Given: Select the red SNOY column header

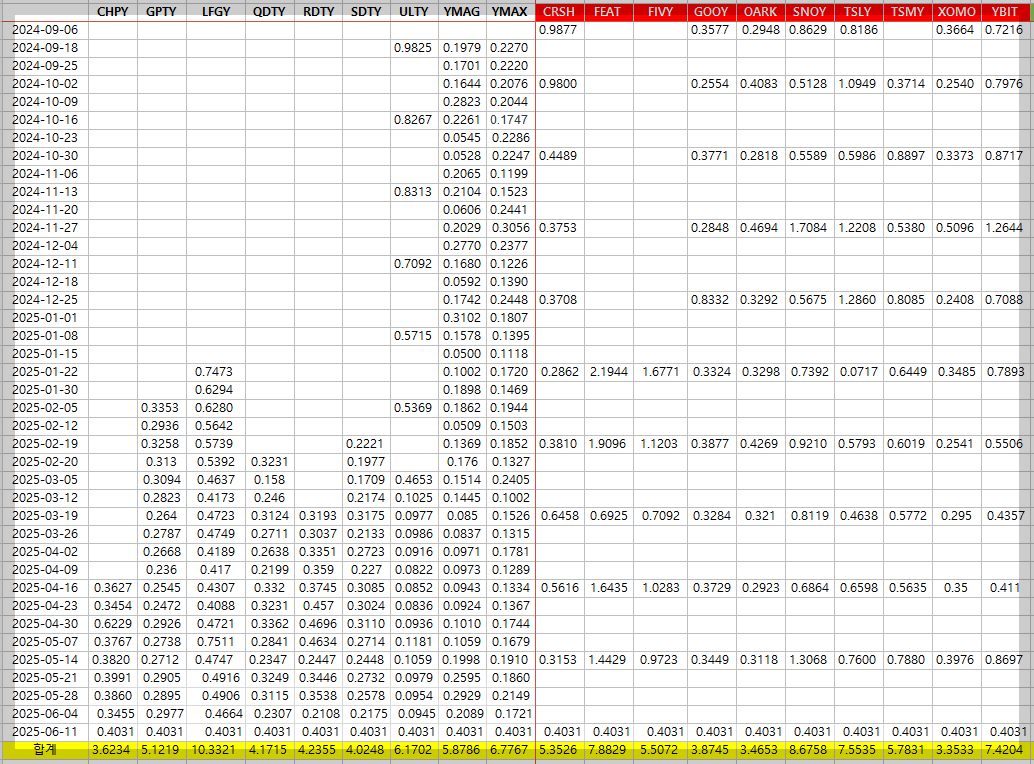Looking at the screenshot, I should point(809,11).
